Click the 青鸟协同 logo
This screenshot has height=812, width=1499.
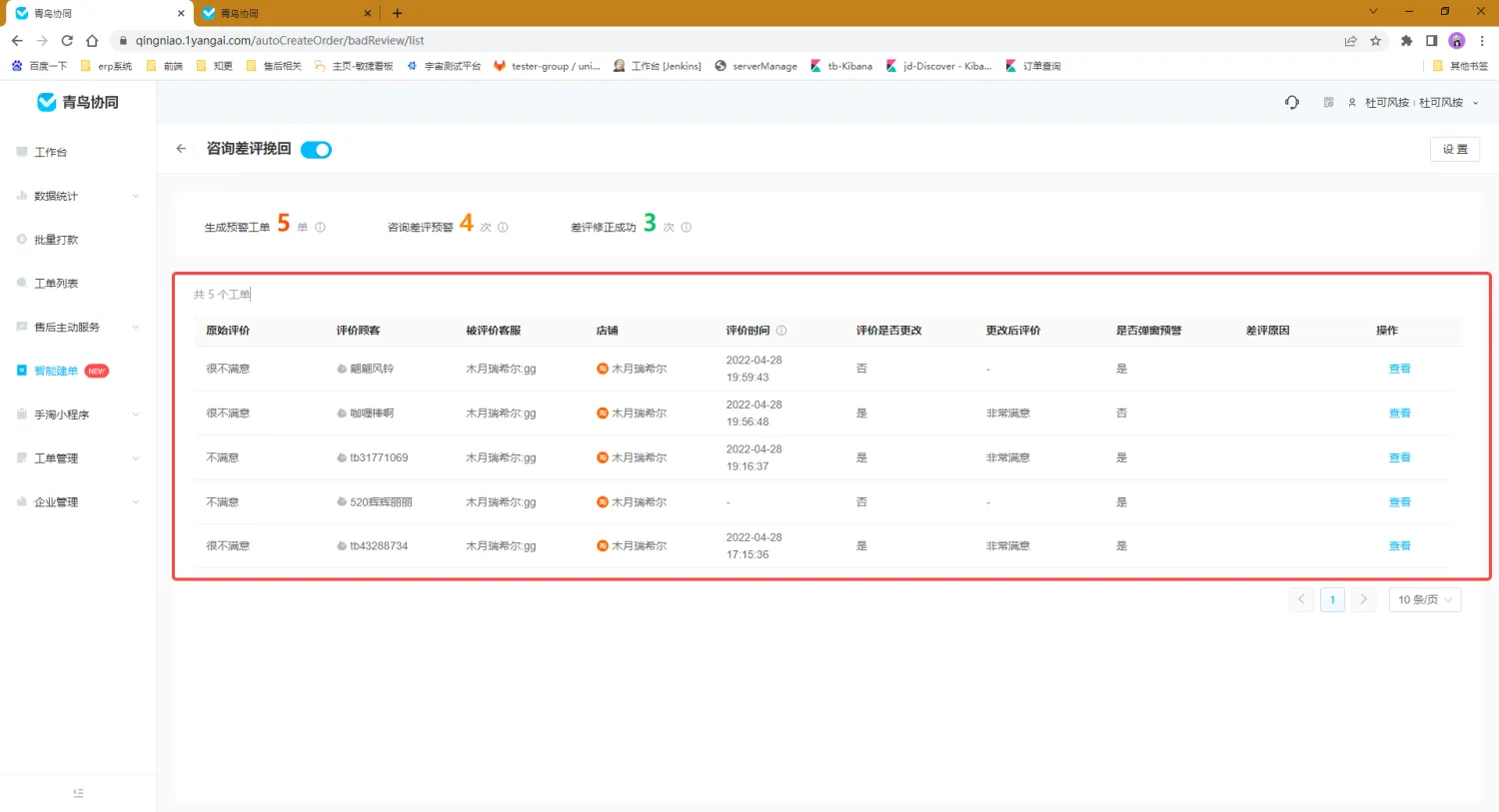78,102
